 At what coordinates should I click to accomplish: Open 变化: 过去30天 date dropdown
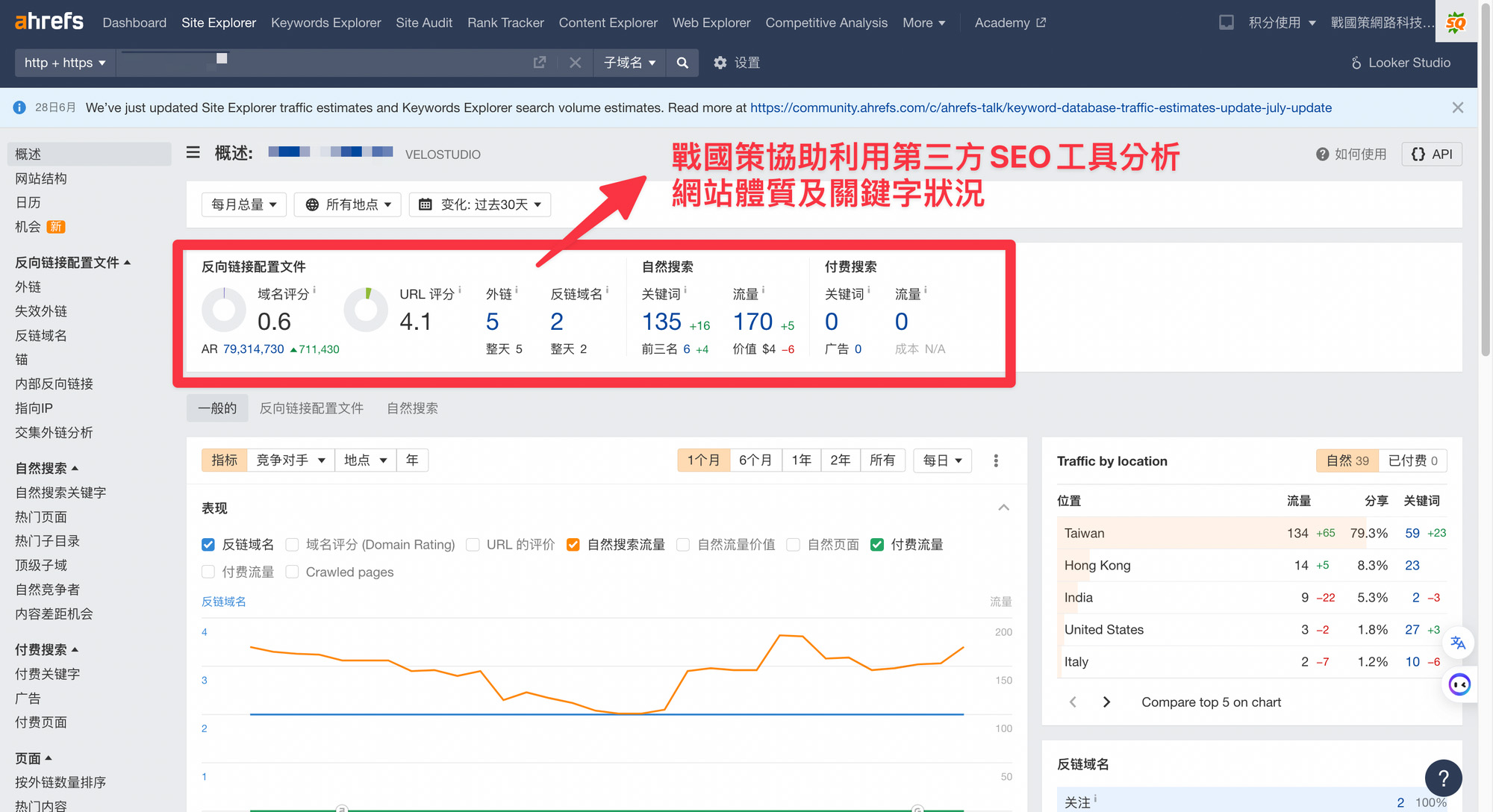tap(480, 204)
